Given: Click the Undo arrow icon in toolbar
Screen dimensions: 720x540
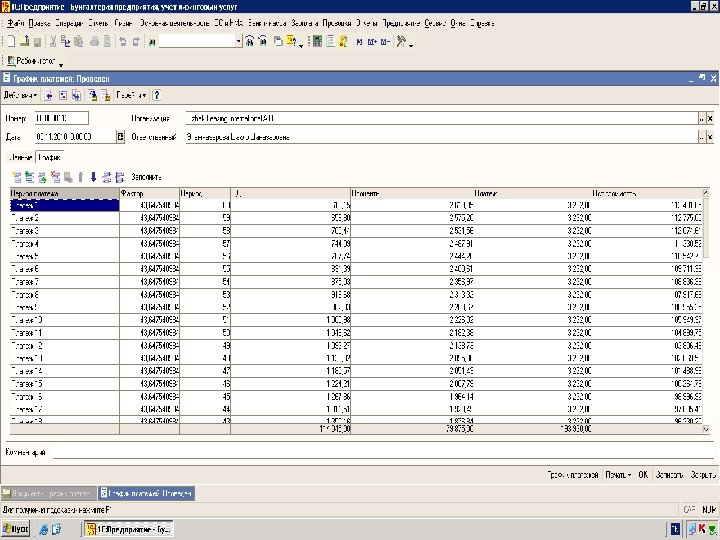Looking at the screenshot, I should (x=122, y=42).
